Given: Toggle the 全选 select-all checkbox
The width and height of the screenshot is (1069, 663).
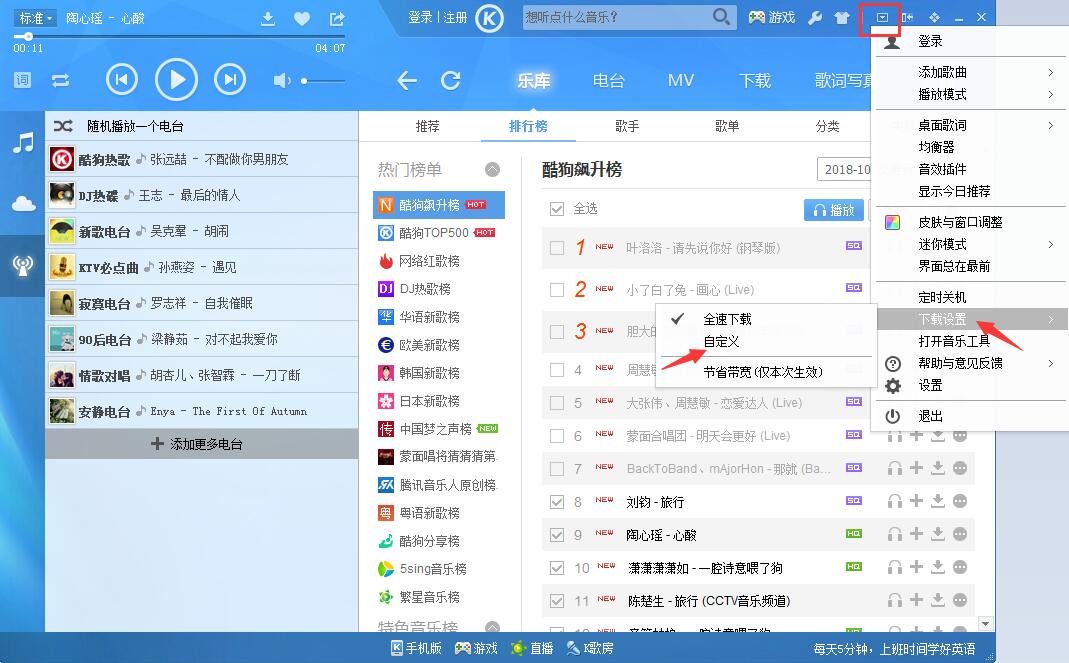Looking at the screenshot, I should (556, 209).
